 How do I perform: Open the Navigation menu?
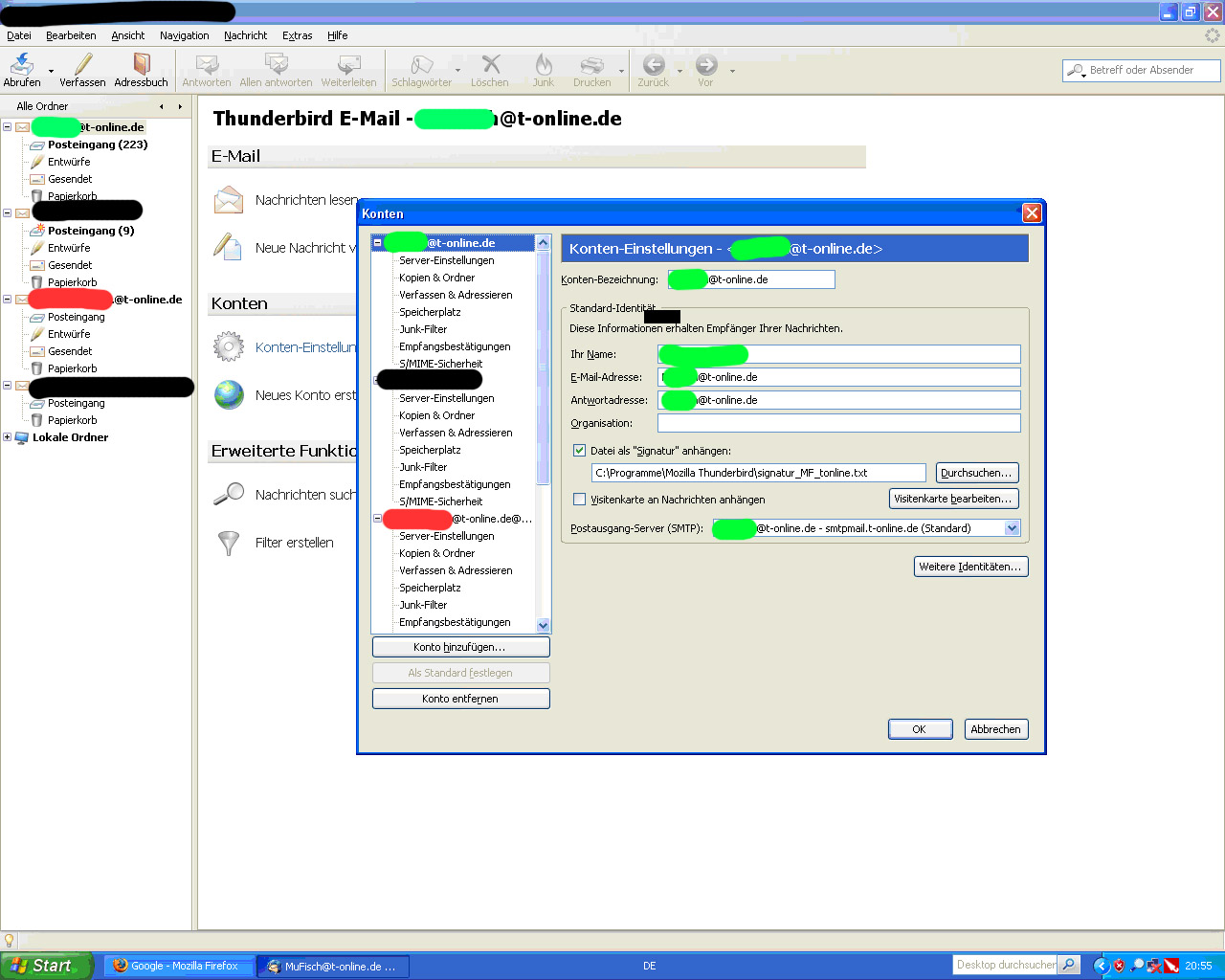point(185,35)
